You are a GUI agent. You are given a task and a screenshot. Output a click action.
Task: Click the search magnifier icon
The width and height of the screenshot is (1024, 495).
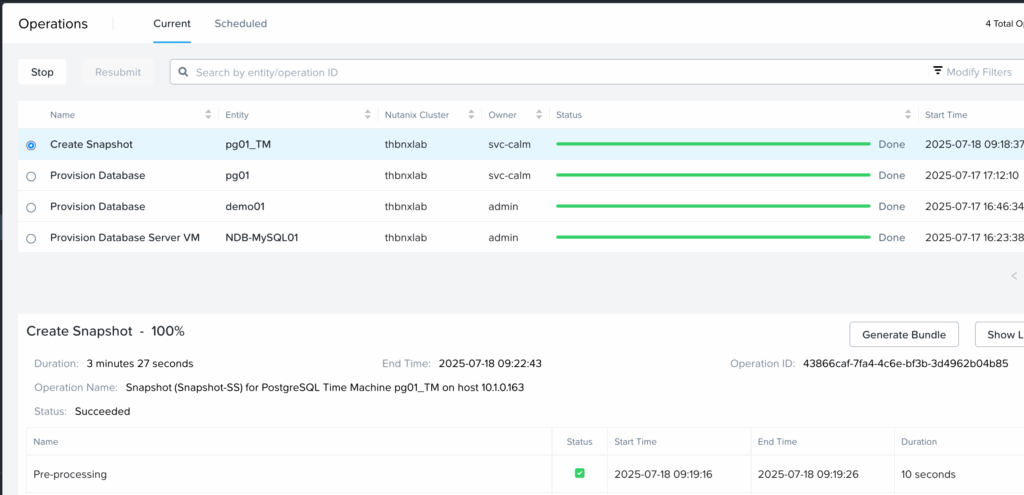pyautogui.click(x=184, y=72)
